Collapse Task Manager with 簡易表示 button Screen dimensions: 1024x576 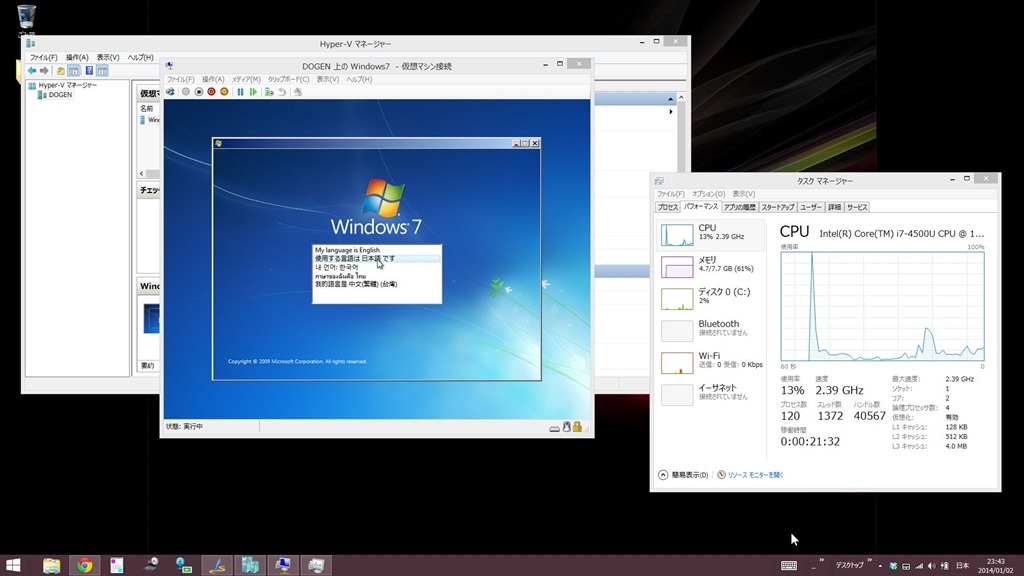pyautogui.click(x=685, y=475)
